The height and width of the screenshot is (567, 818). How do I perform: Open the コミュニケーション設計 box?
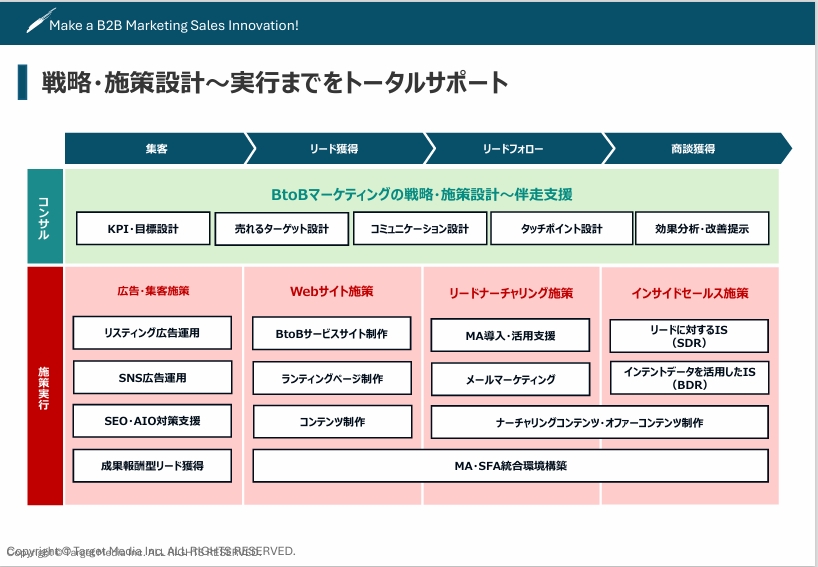click(x=420, y=229)
